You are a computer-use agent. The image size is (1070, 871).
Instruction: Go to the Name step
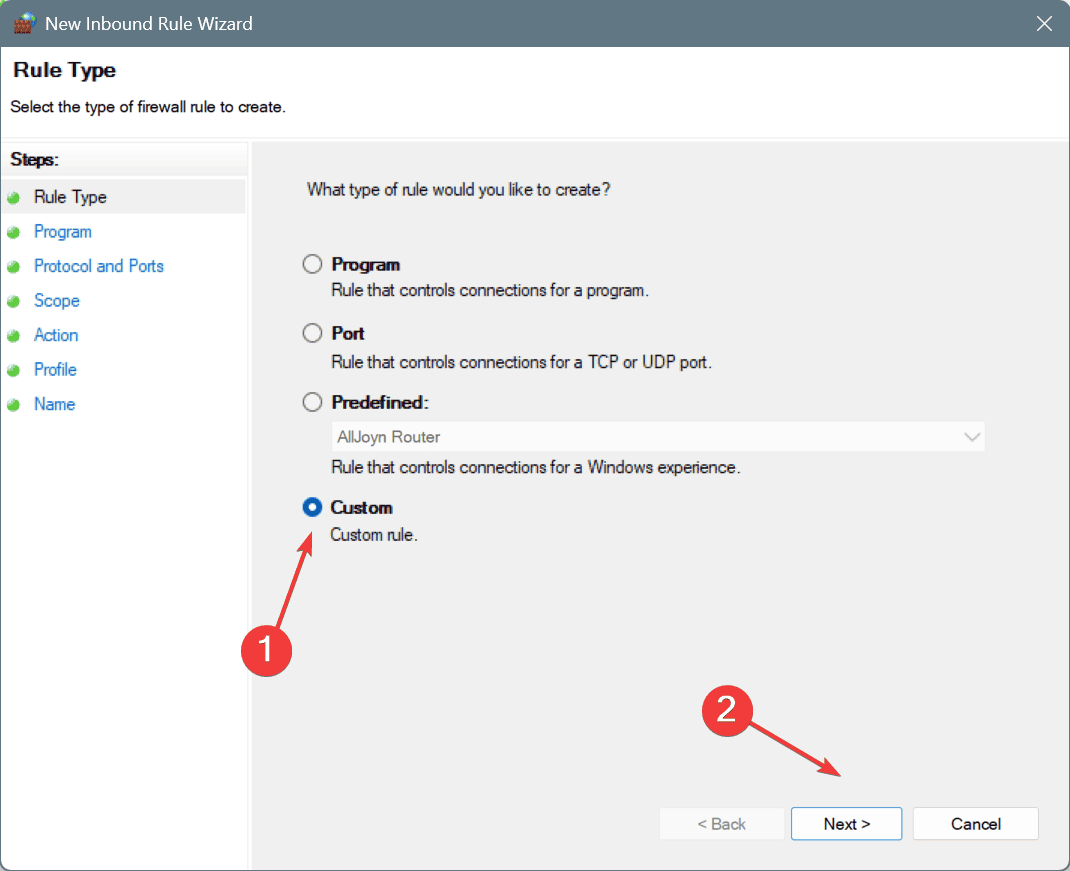pyautogui.click(x=55, y=404)
